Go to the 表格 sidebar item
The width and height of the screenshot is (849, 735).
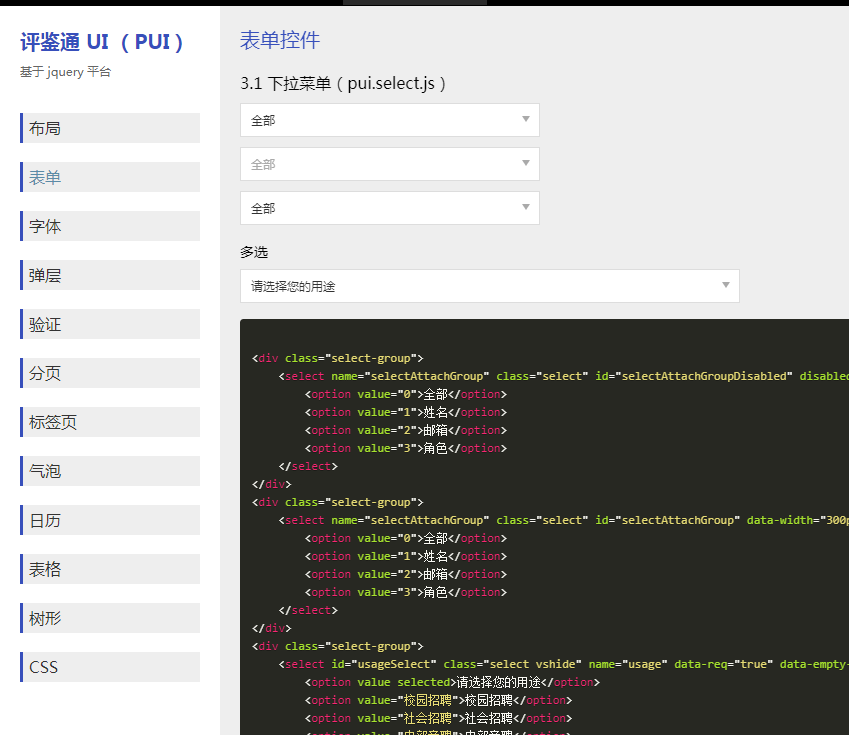click(x=110, y=569)
